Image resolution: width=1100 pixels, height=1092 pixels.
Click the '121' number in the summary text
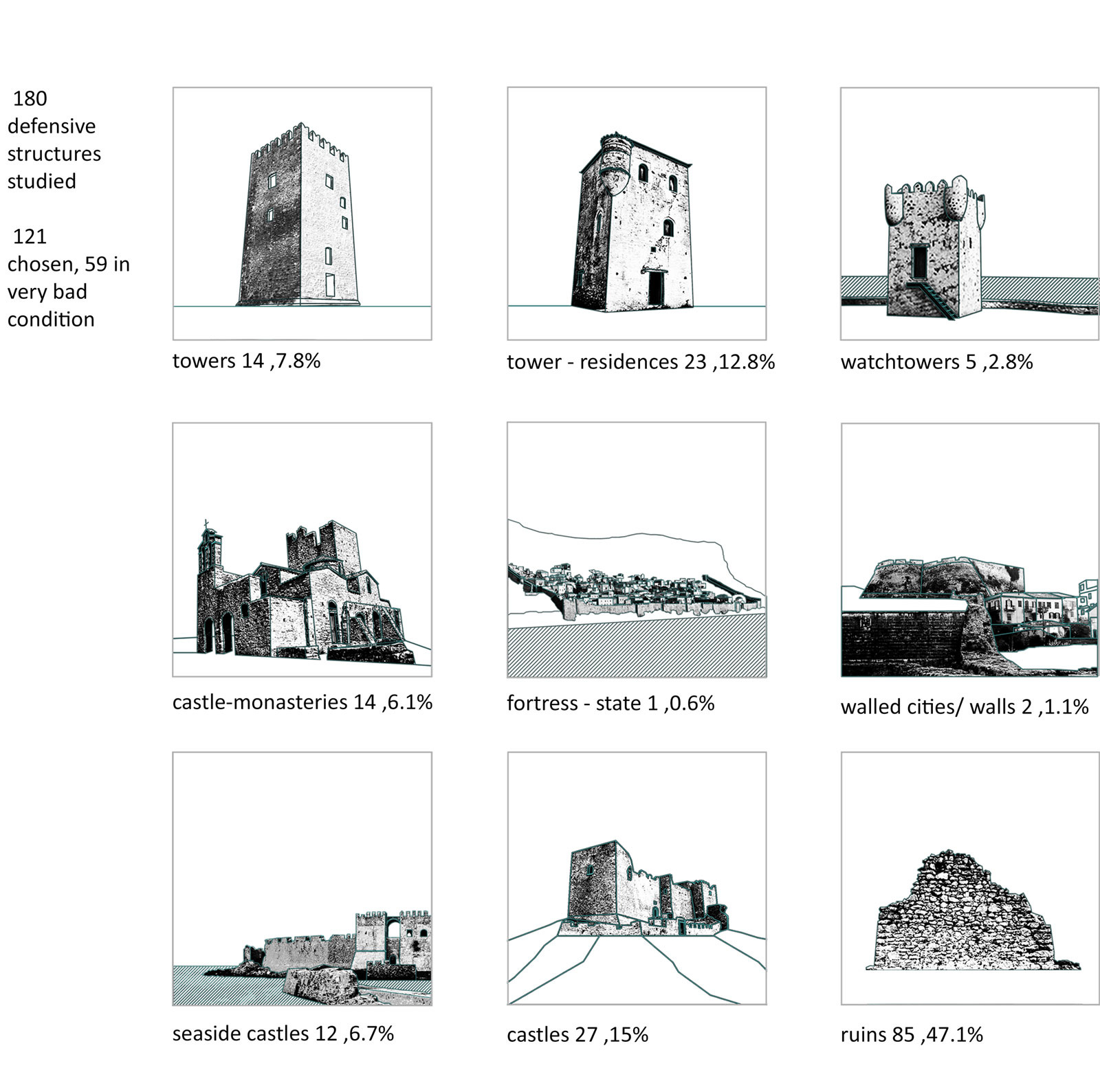pos(30,236)
